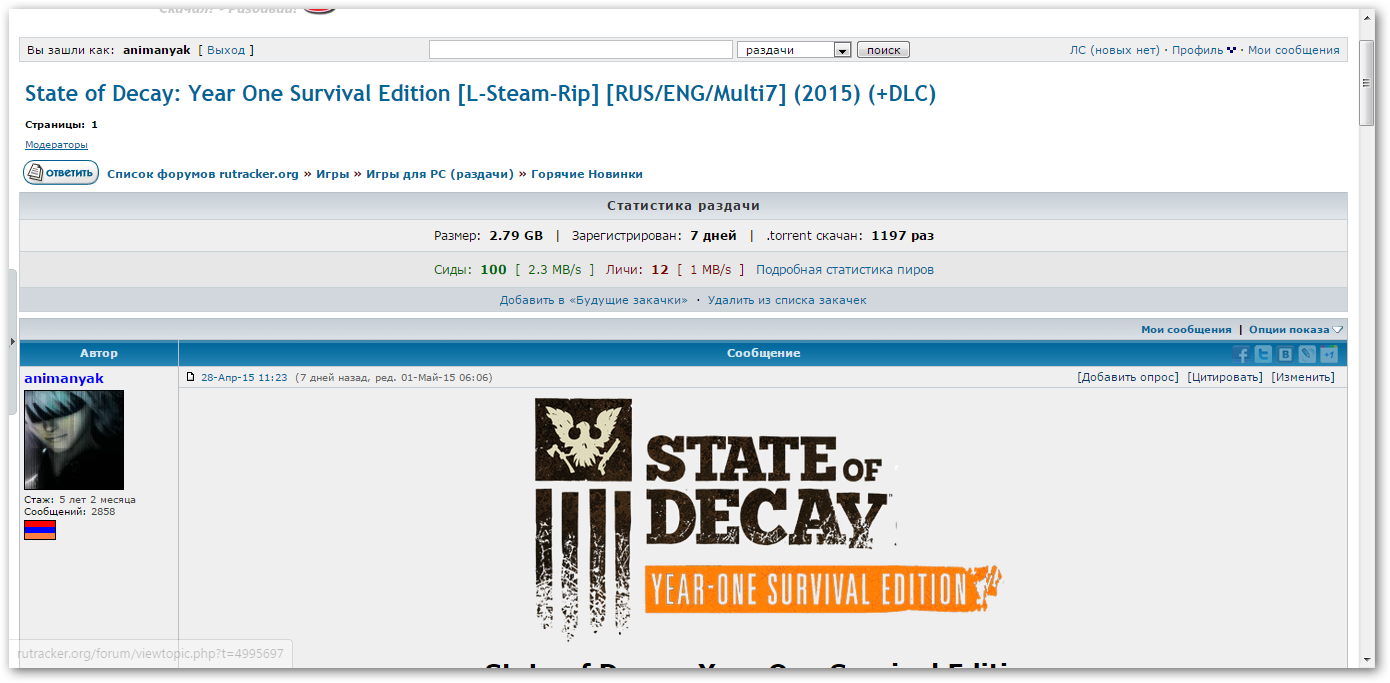The width and height of the screenshot is (1390, 683).
Task: Click inside the search text field
Action: pos(581,50)
